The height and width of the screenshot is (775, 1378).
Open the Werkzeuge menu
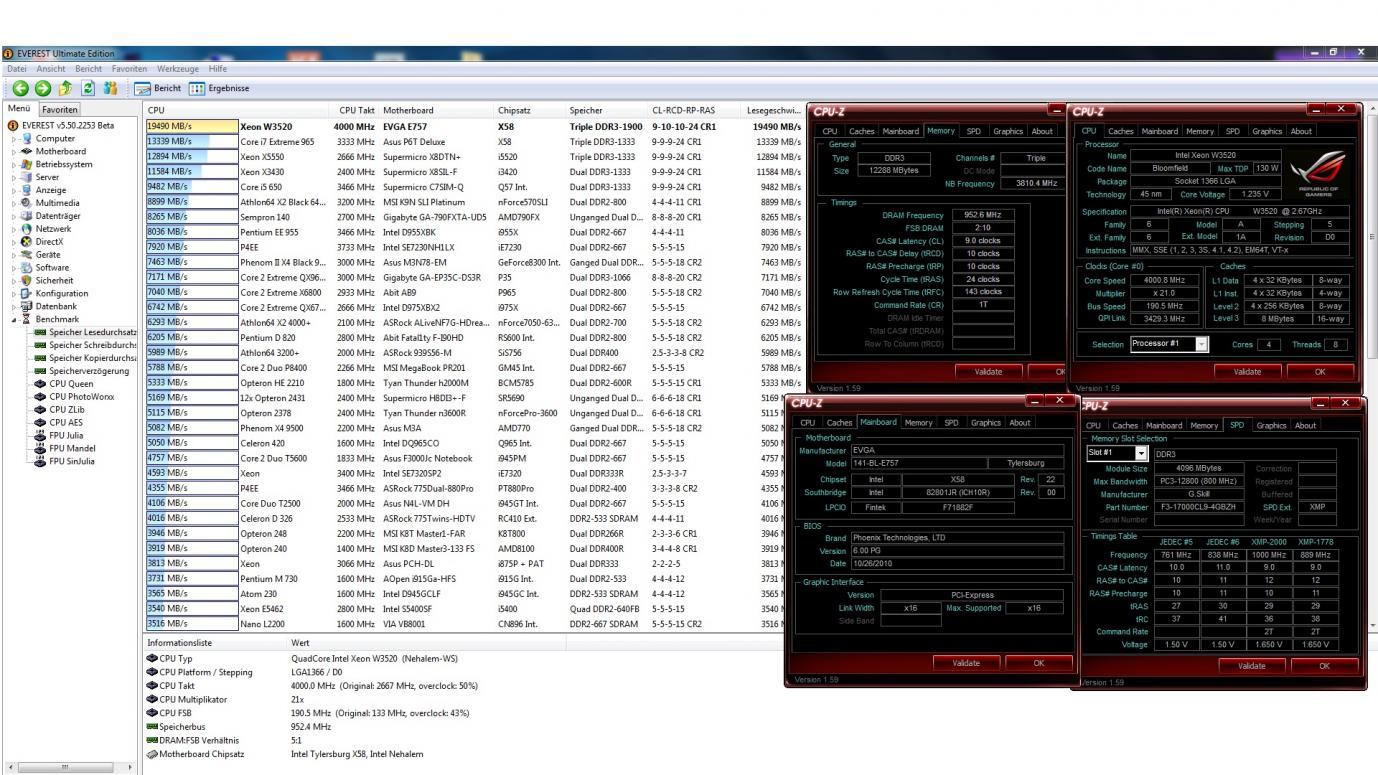click(180, 68)
